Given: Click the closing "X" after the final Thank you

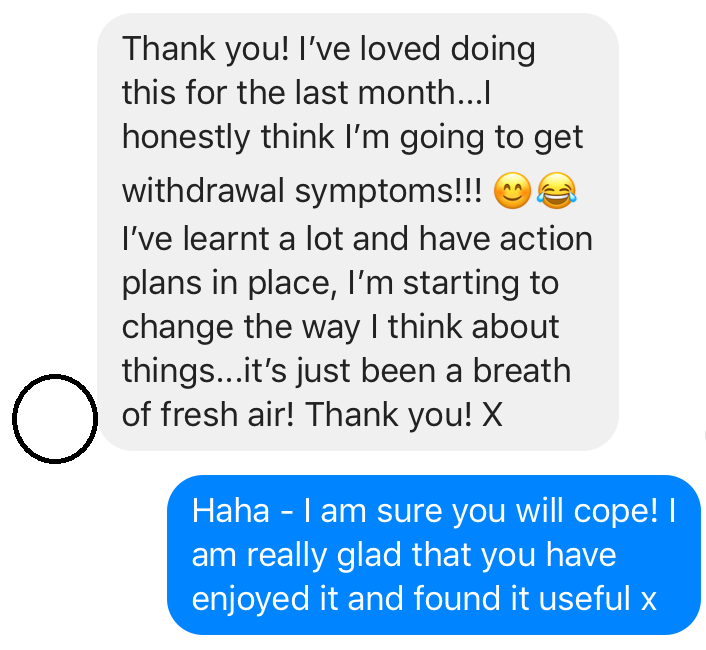Looking at the screenshot, I should (492, 415).
